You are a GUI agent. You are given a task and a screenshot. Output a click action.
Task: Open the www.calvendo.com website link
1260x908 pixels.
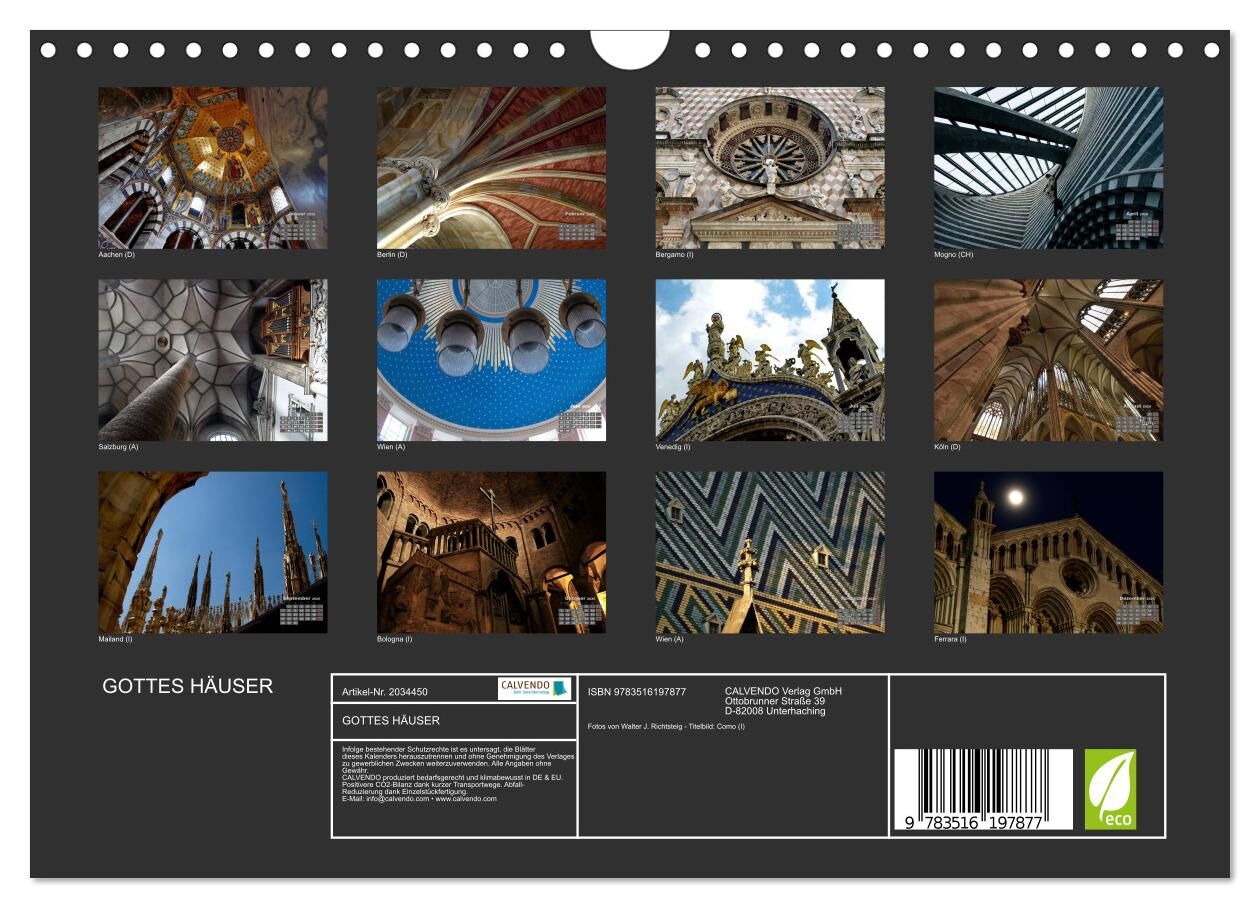tap(466, 799)
